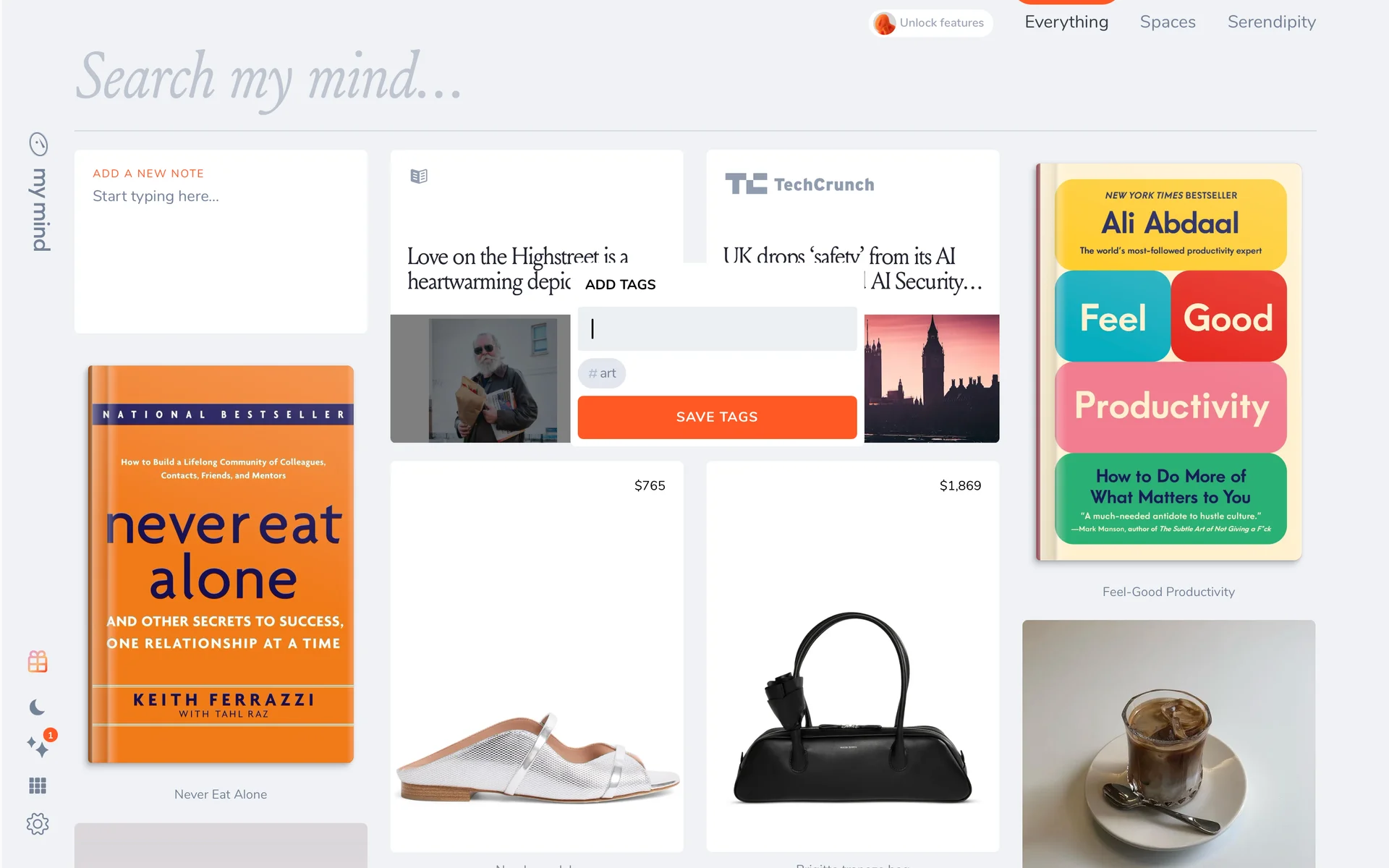The height and width of the screenshot is (868, 1389).
Task: Click the TechCrunch logo on the article card
Action: point(799,184)
